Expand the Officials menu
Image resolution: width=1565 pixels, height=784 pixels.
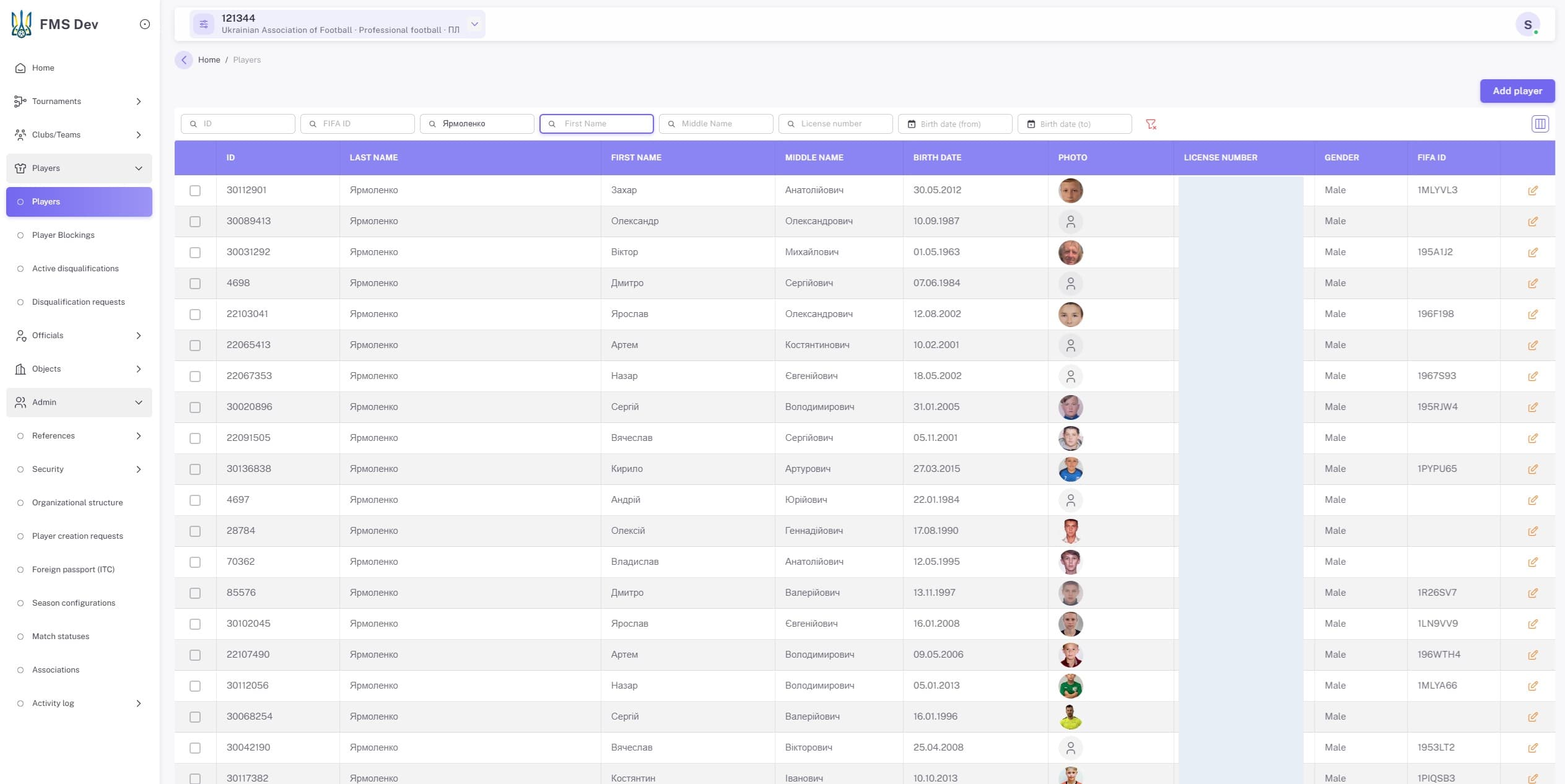click(79, 336)
